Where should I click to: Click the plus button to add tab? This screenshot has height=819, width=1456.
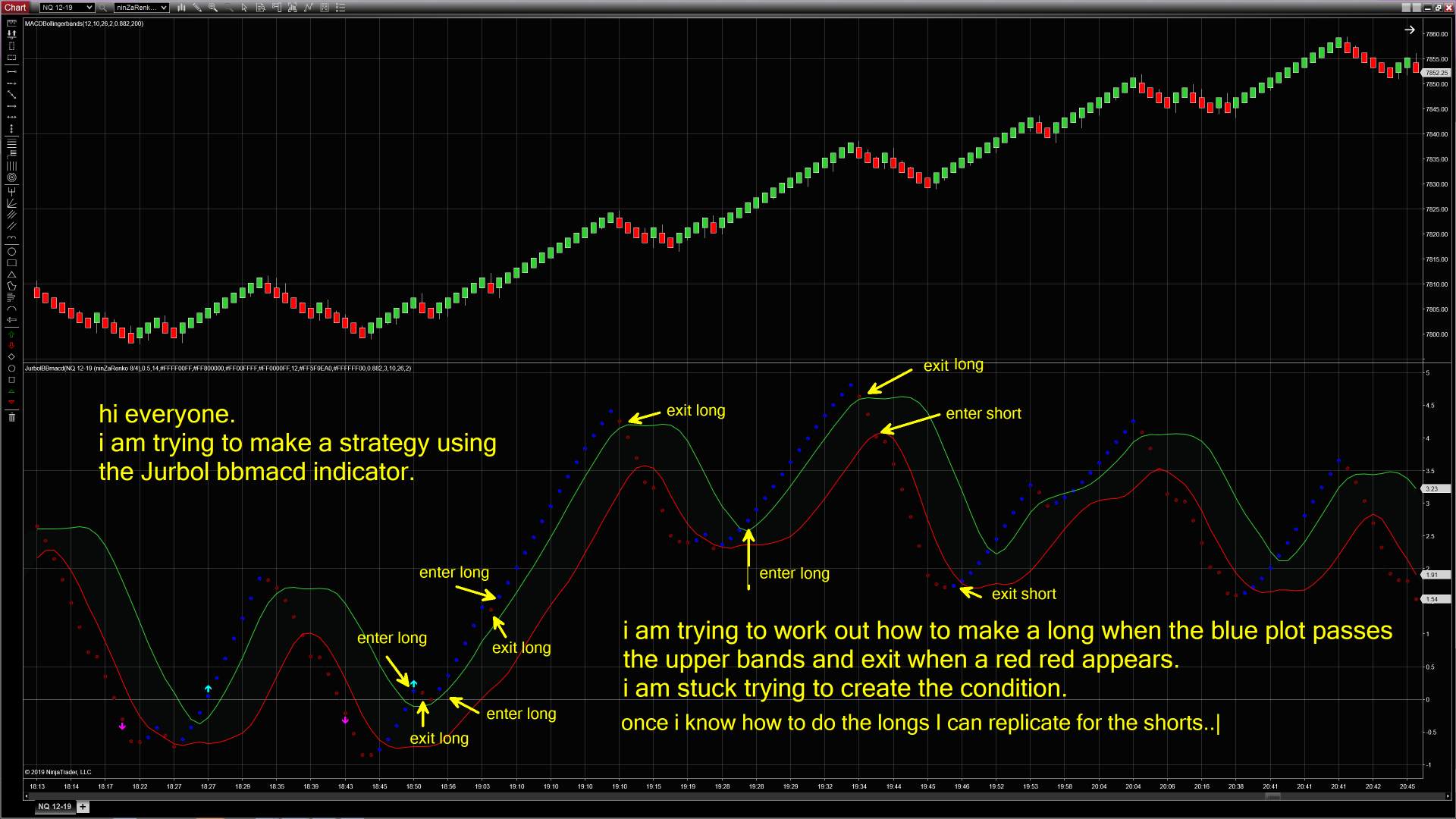click(x=83, y=807)
